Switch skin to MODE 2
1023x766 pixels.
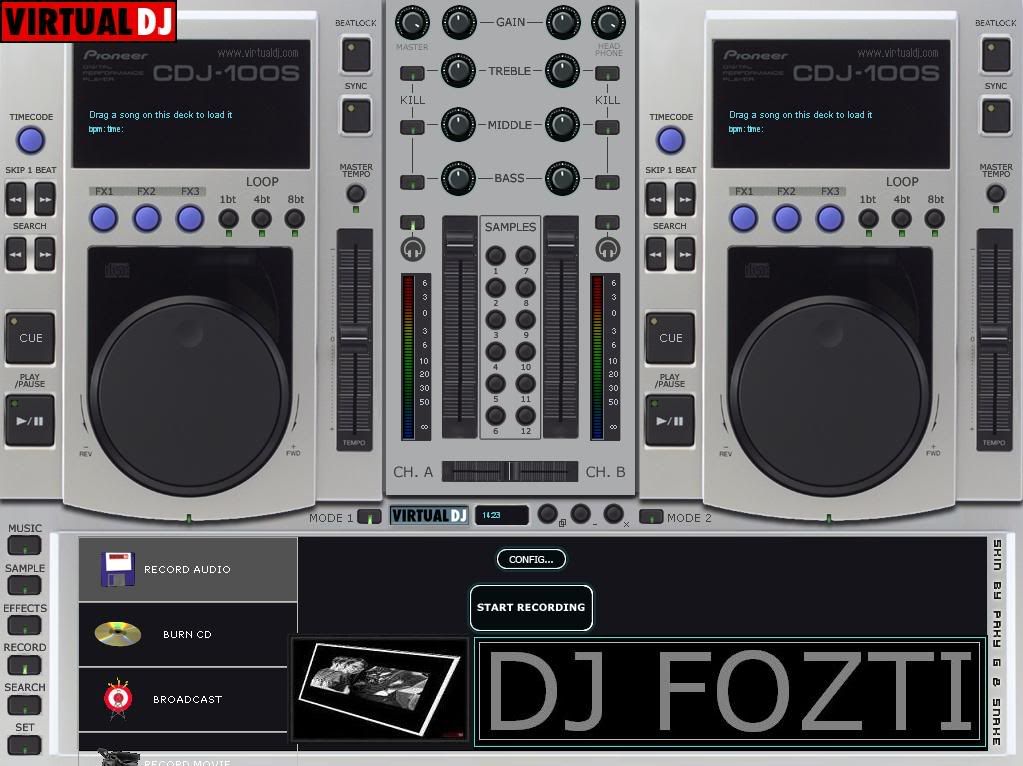click(651, 517)
